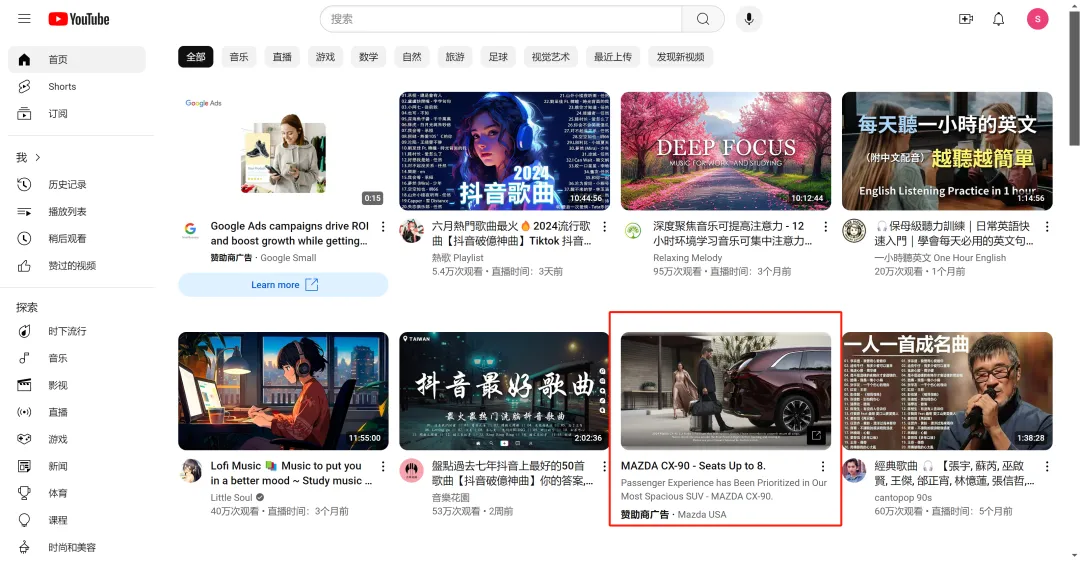
Task: Select the 直播 filter chip
Action: point(282,57)
